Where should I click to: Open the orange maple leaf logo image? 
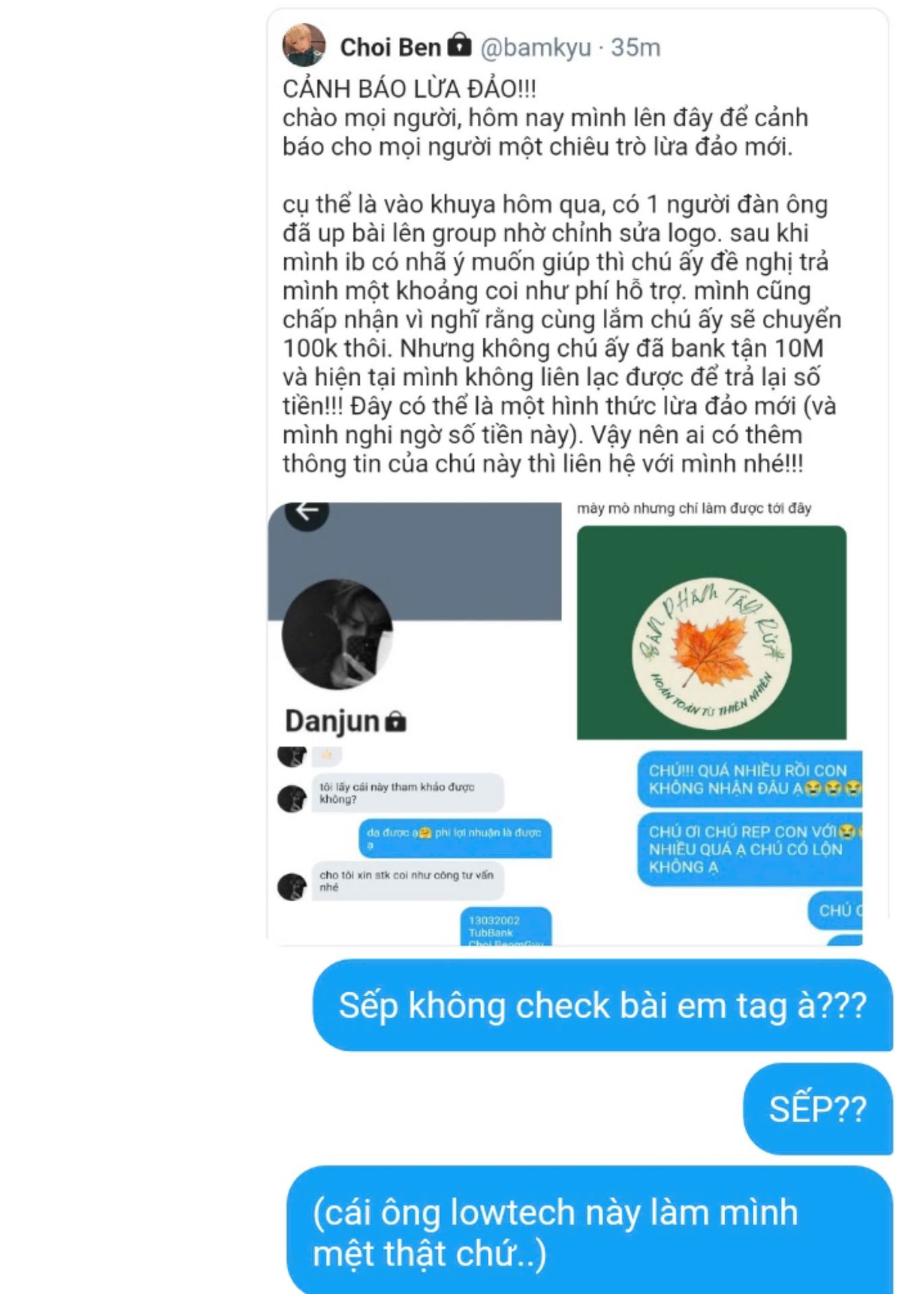pyautogui.click(x=712, y=632)
